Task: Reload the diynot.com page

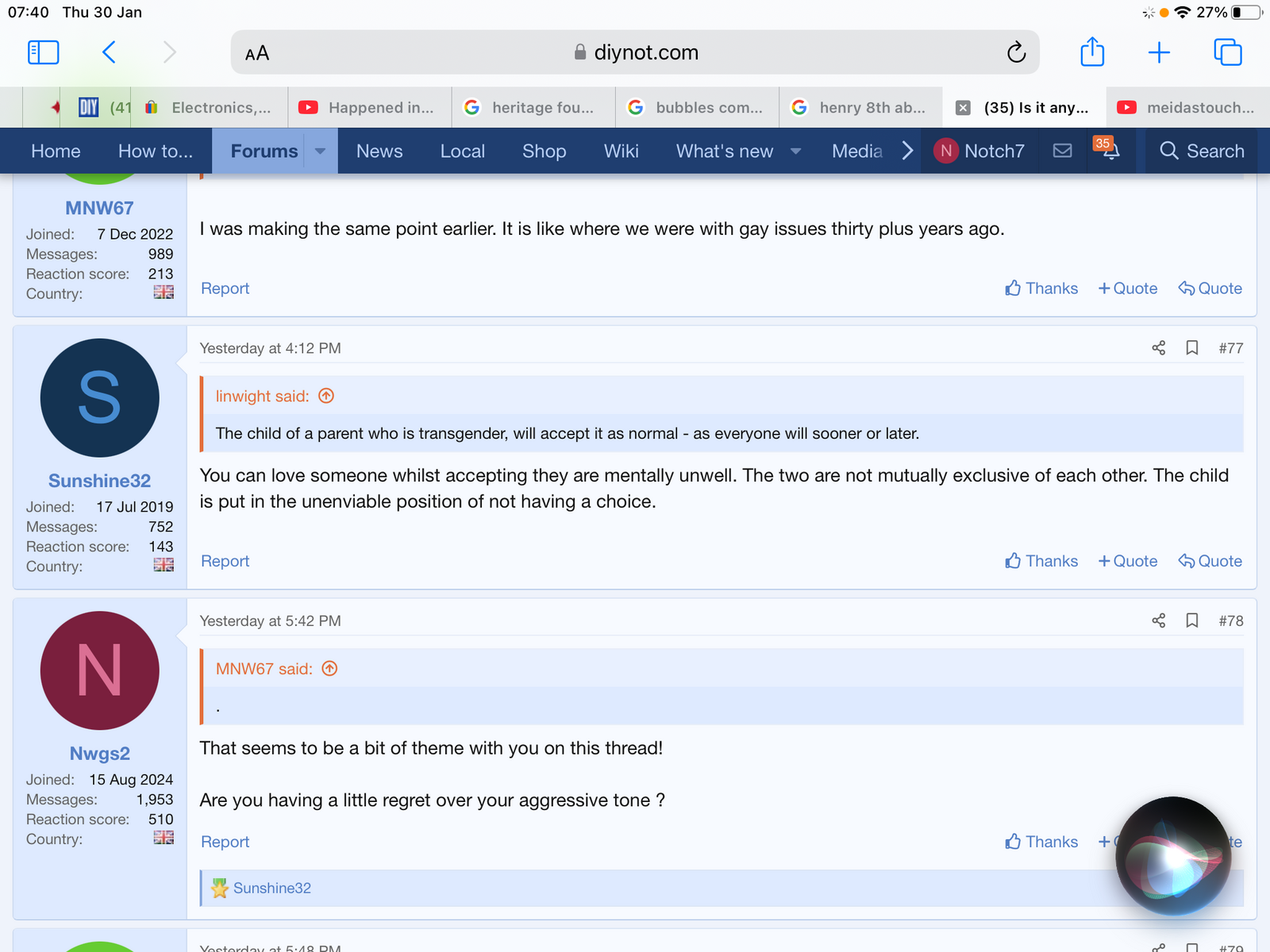Action: tap(1016, 52)
